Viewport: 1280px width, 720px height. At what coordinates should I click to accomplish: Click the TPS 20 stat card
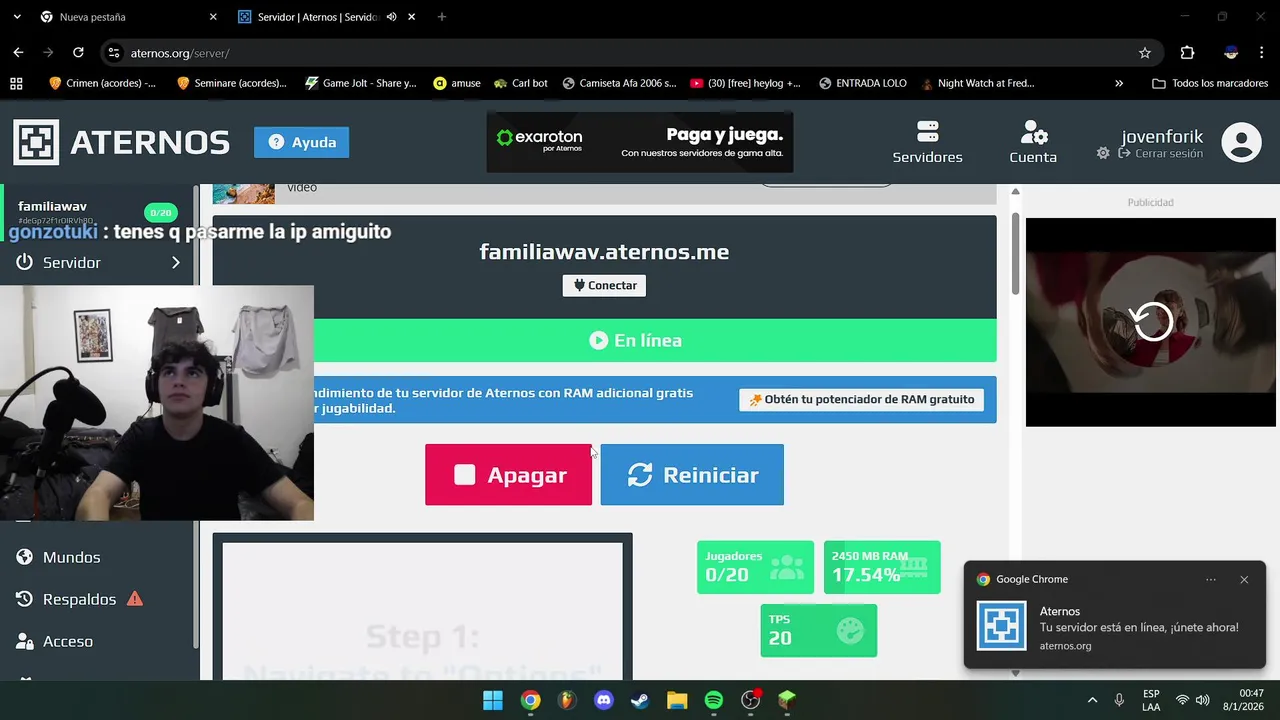point(818,631)
